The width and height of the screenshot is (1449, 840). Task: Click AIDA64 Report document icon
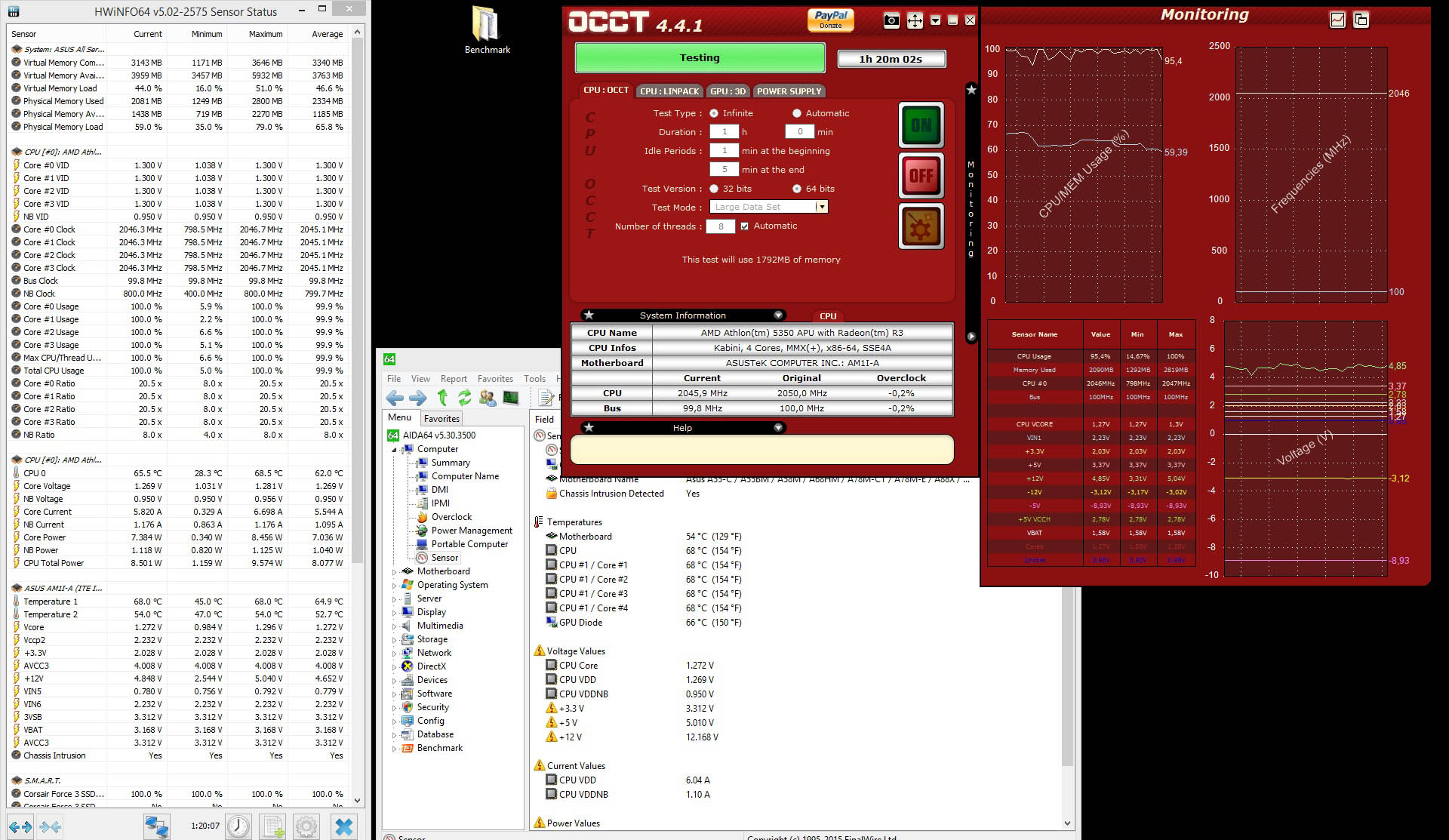(546, 398)
